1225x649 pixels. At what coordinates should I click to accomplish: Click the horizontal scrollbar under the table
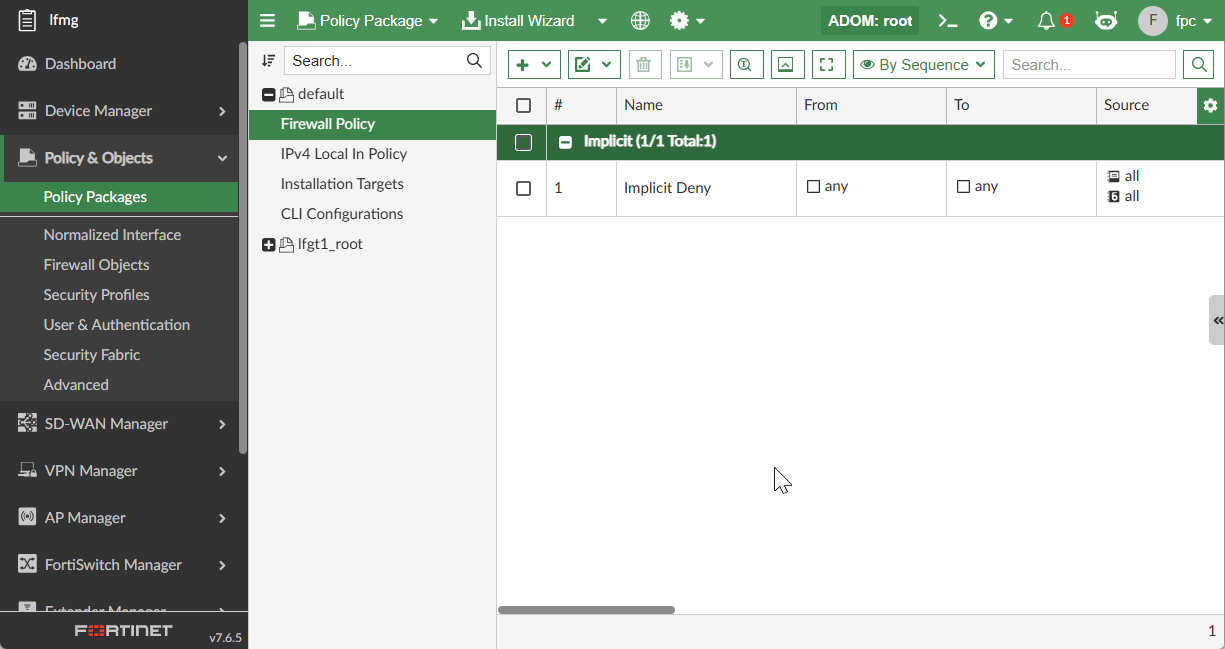586,610
